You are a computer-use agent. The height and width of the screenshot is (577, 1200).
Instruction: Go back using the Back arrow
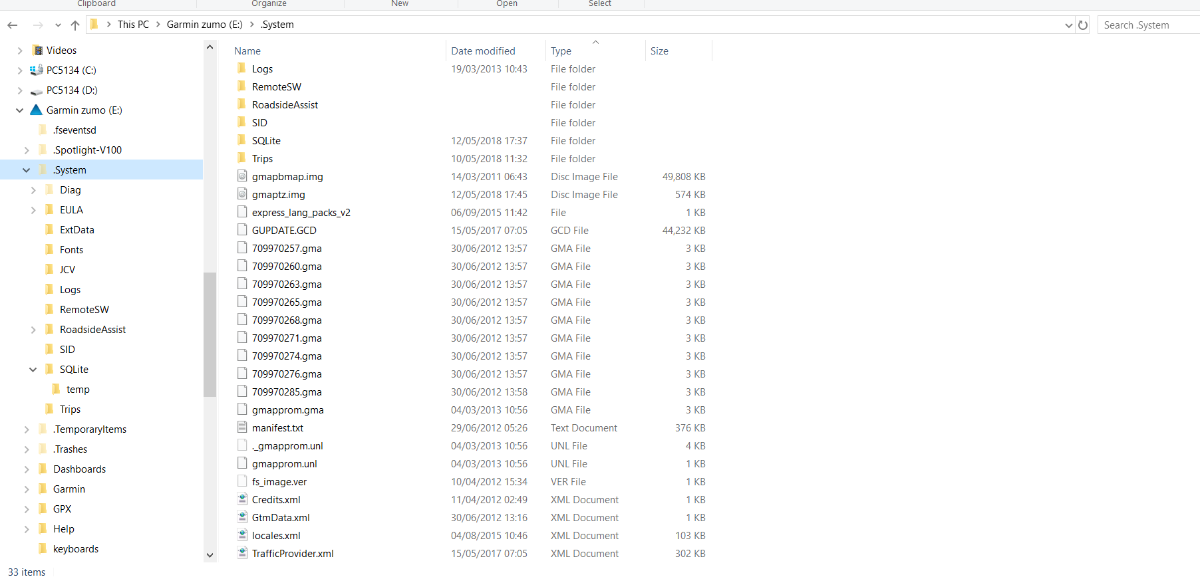point(12,24)
